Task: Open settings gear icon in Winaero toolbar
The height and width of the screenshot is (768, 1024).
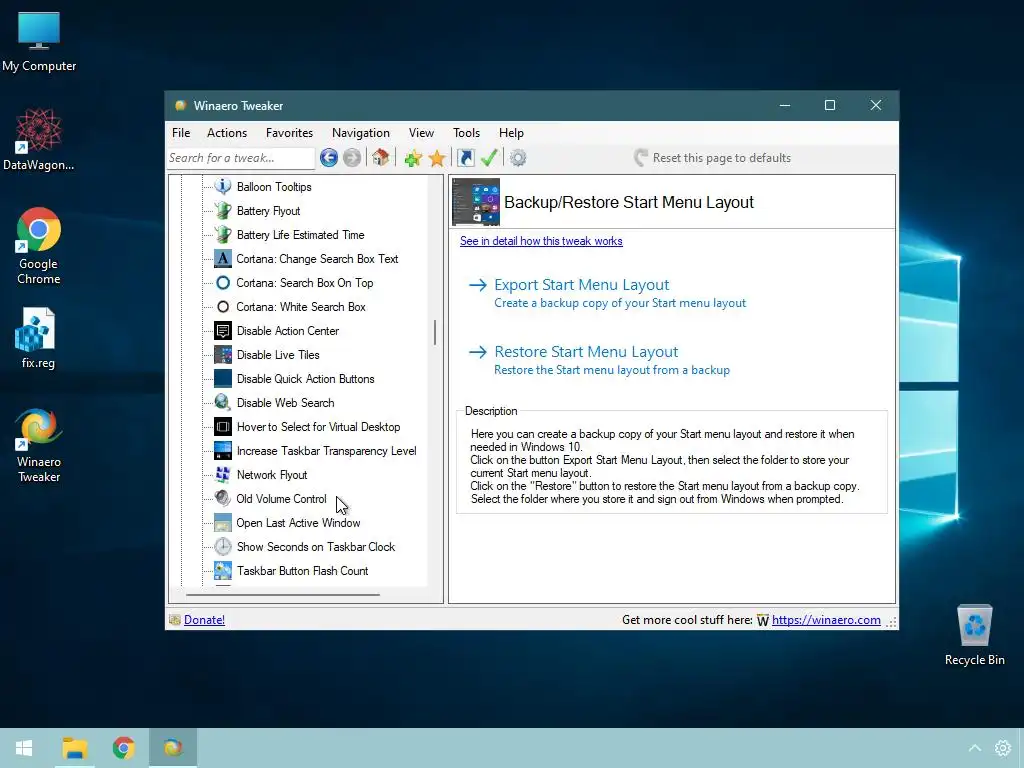Action: tap(518, 157)
